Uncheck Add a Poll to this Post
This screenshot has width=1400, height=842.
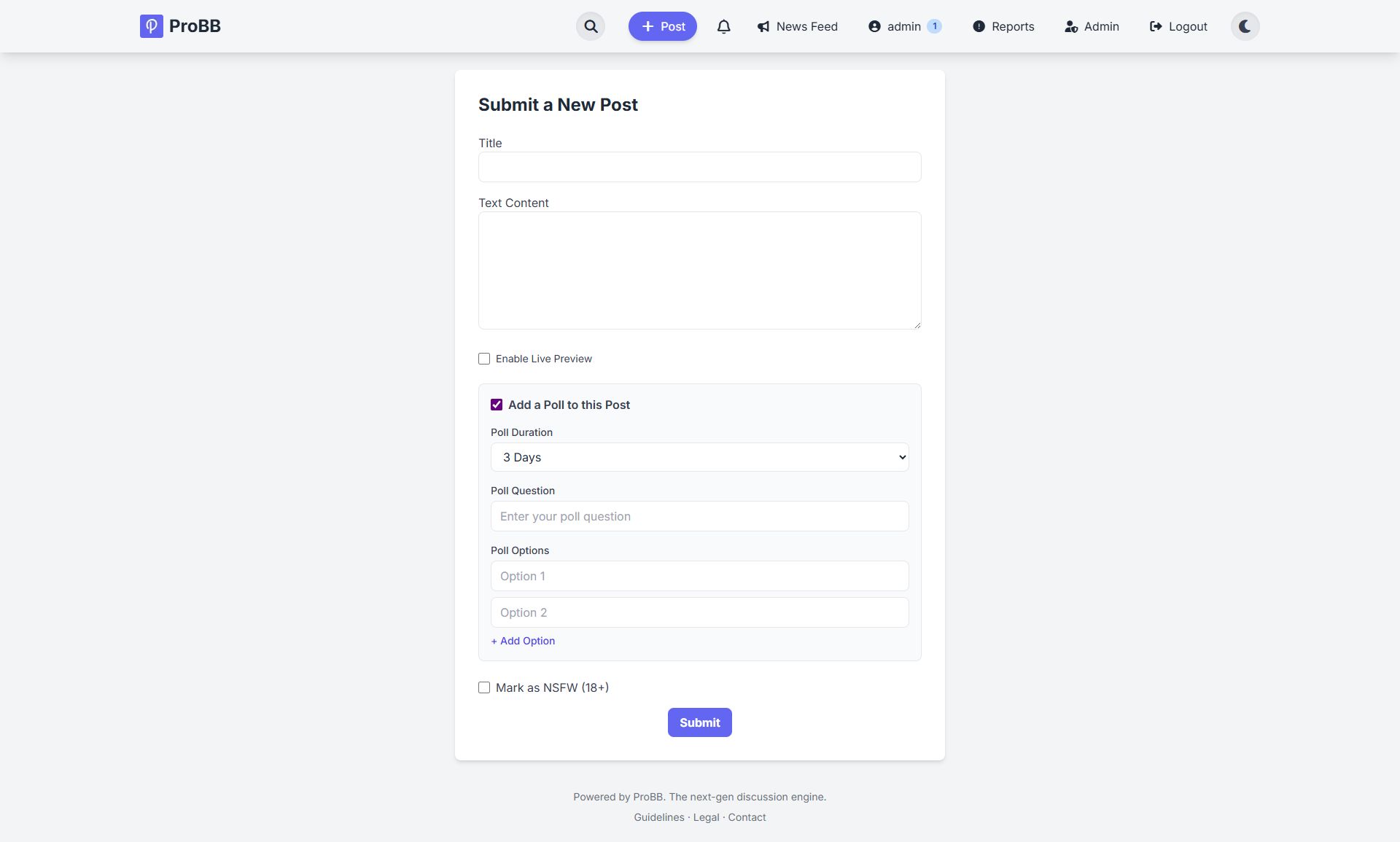click(x=497, y=405)
